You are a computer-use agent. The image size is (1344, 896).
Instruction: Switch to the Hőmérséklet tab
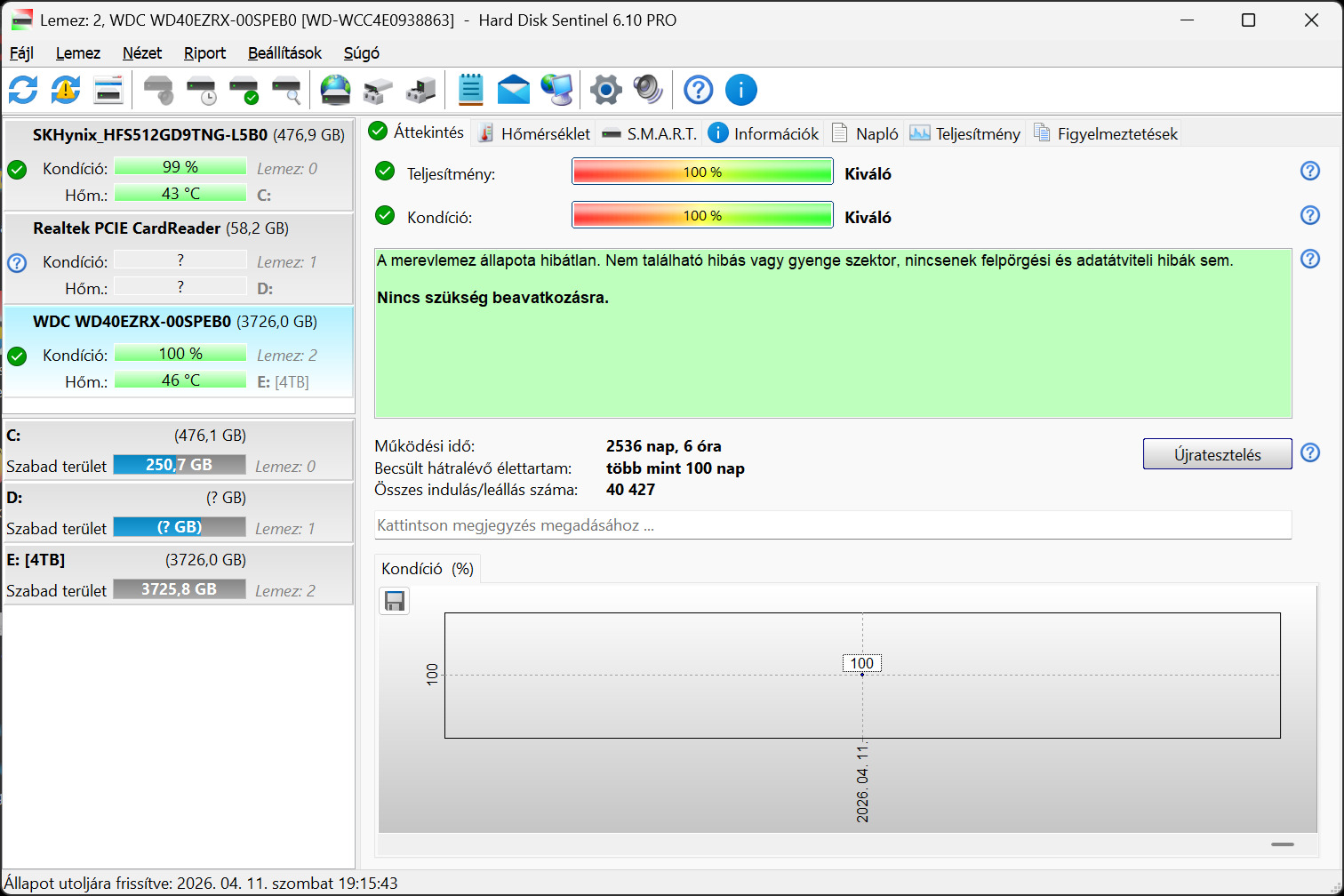pos(534,133)
